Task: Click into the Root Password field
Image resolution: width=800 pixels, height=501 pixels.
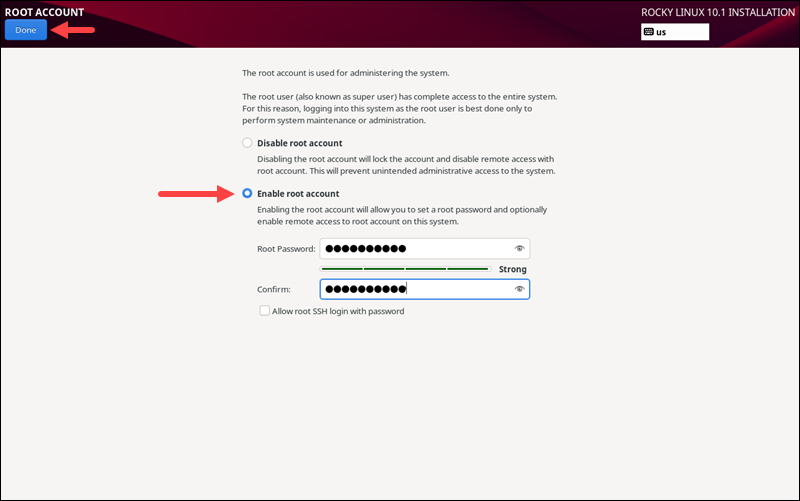Action: pos(424,248)
